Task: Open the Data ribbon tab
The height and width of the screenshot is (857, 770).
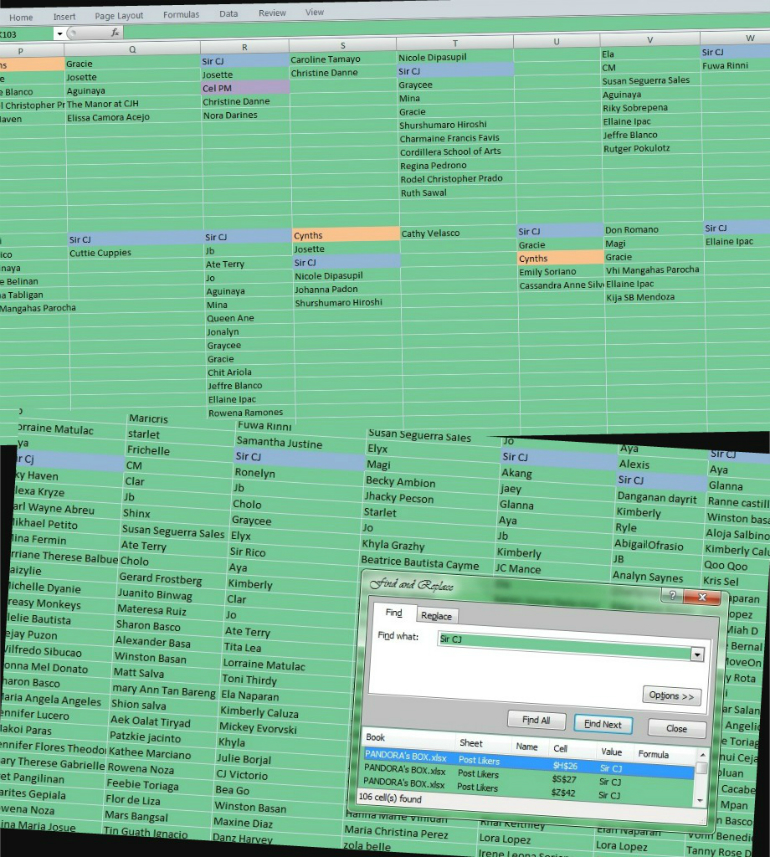Action: tap(228, 14)
